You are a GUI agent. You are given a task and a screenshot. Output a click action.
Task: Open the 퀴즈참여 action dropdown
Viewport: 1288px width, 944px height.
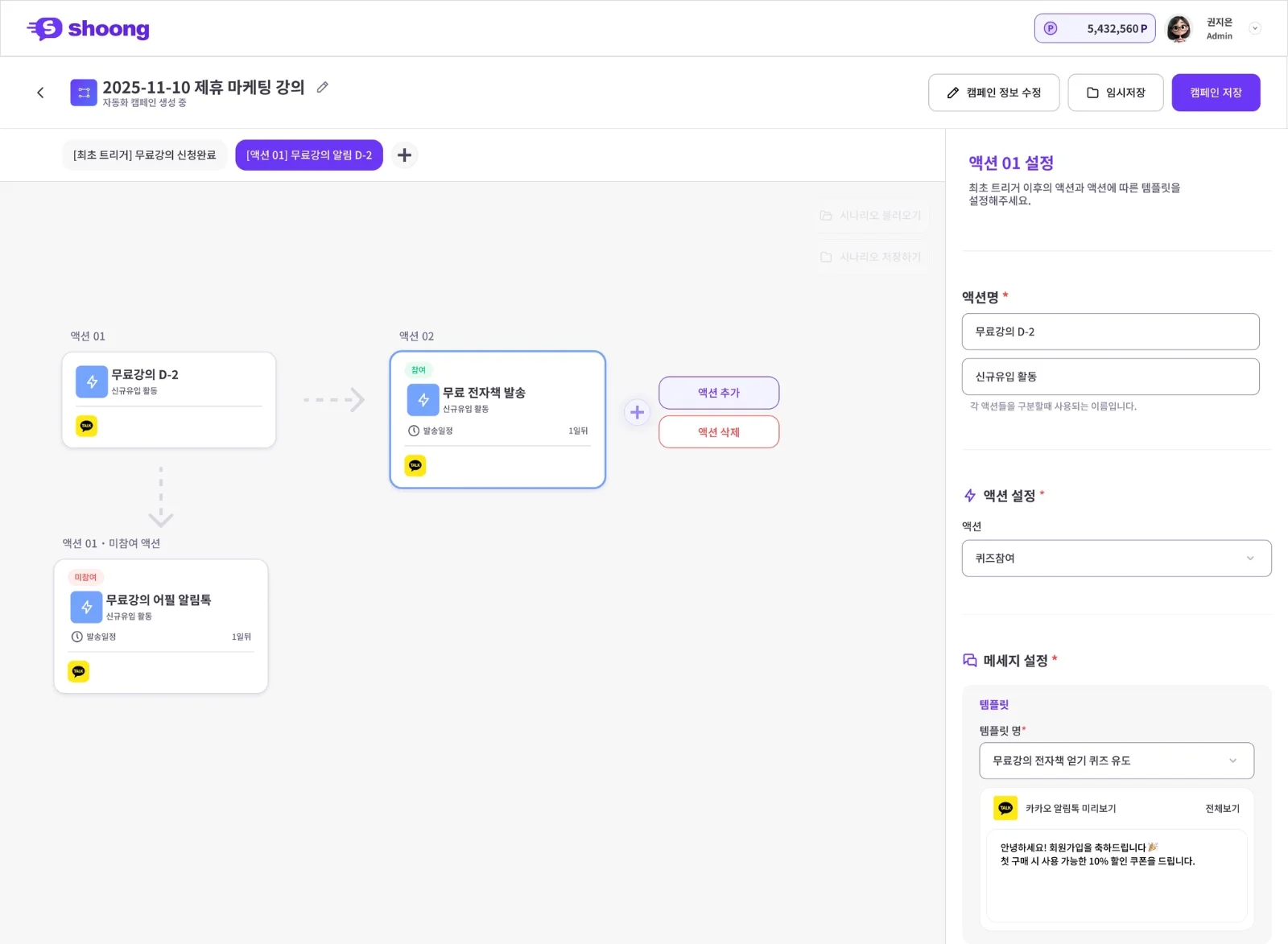[1117, 559]
